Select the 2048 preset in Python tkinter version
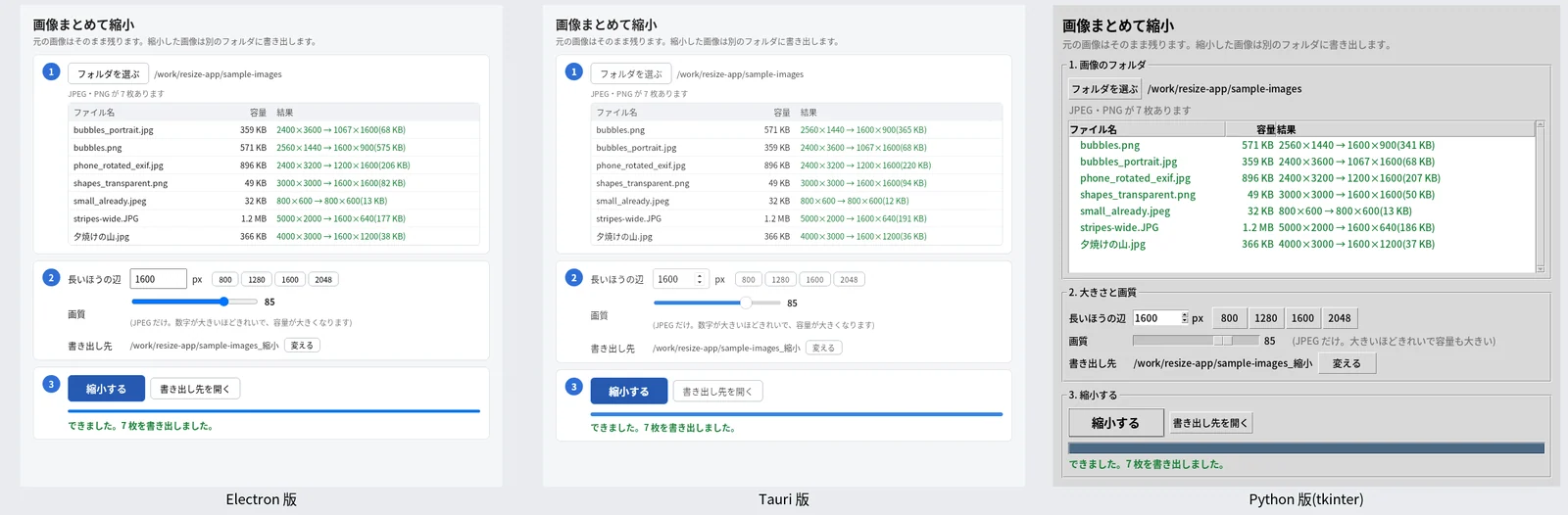 click(1340, 318)
